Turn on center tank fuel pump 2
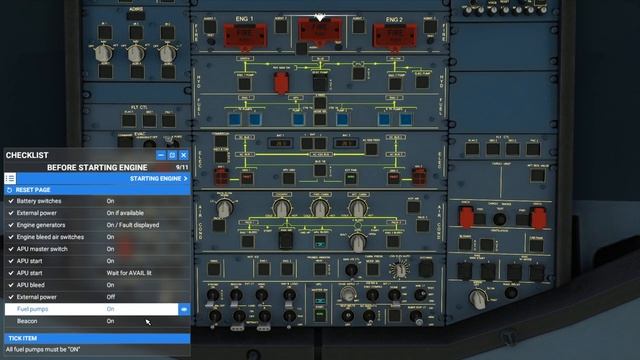This screenshot has width=640, height=360. (342, 119)
